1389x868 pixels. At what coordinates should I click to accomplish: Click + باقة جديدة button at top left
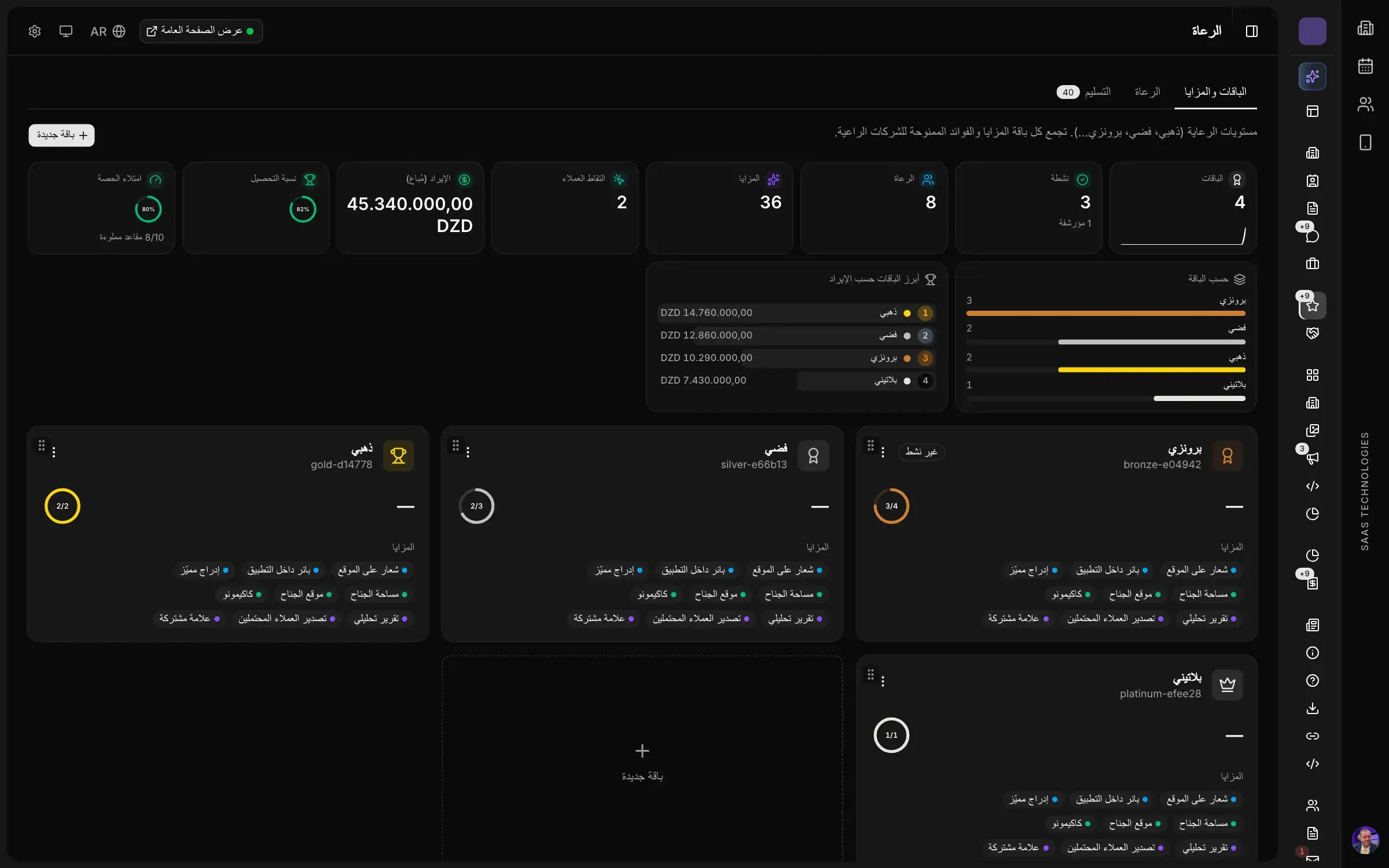coord(61,135)
